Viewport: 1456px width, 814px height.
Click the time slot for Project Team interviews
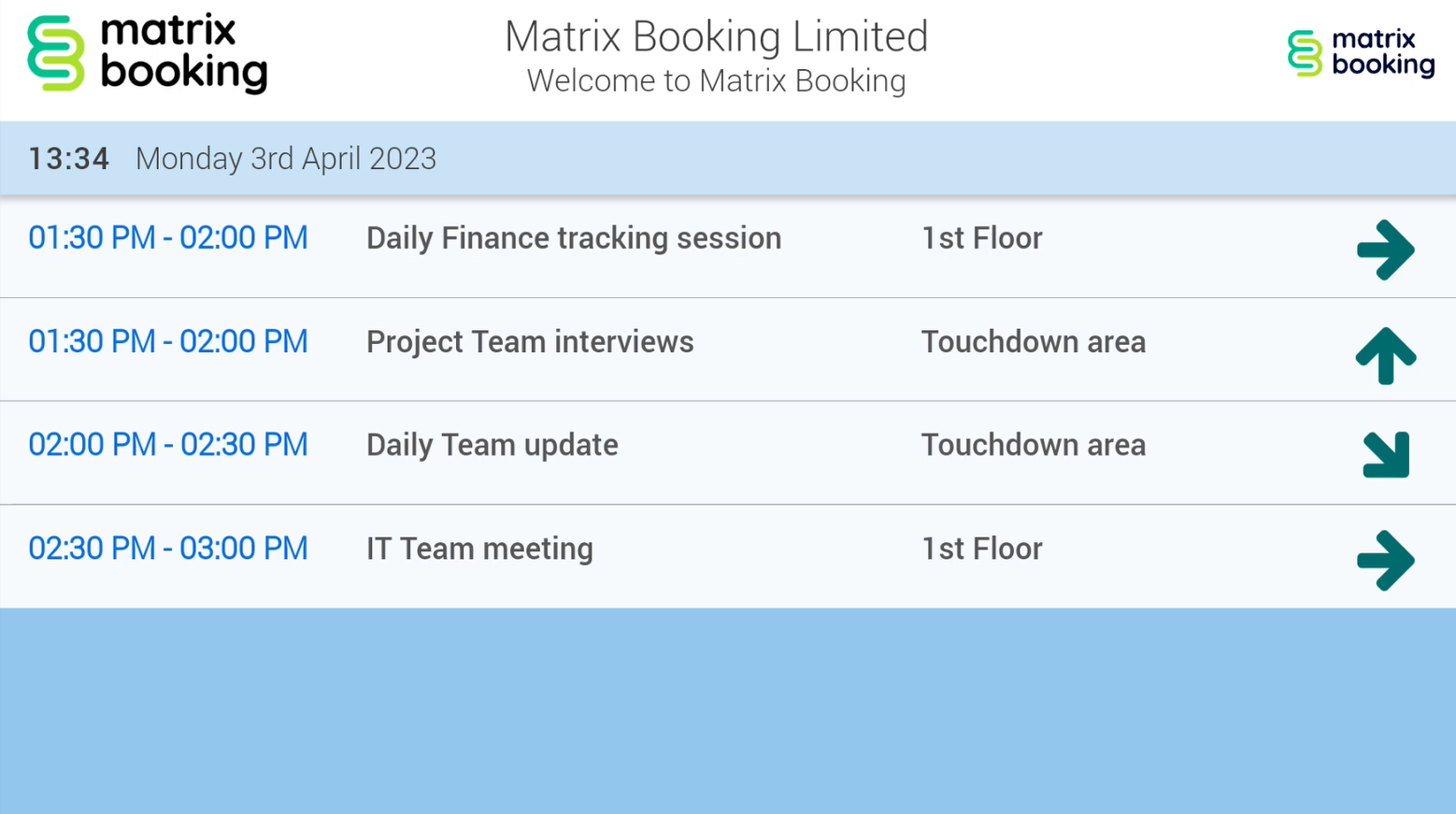[167, 342]
